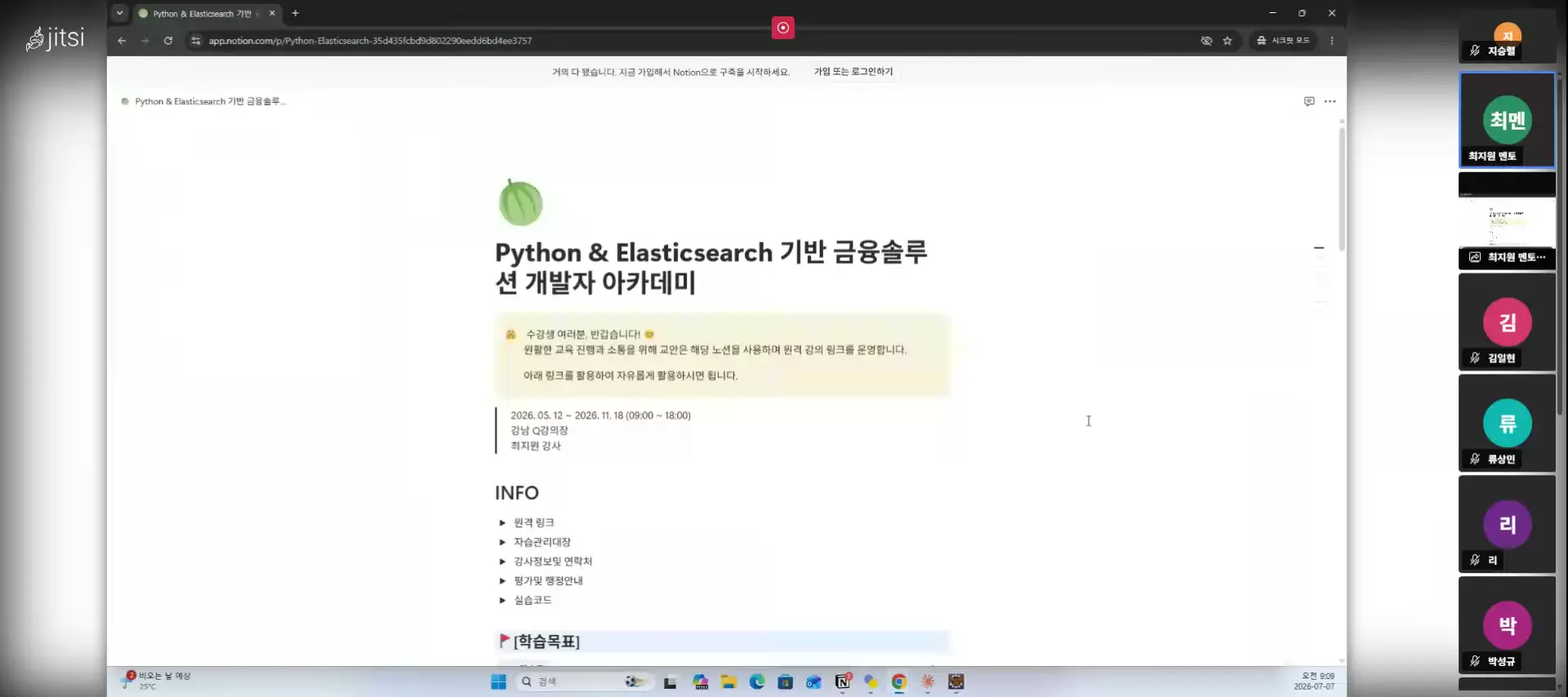Open site information icon in address bar
Image resolution: width=1568 pixels, height=697 pixels.
point(195,41)
